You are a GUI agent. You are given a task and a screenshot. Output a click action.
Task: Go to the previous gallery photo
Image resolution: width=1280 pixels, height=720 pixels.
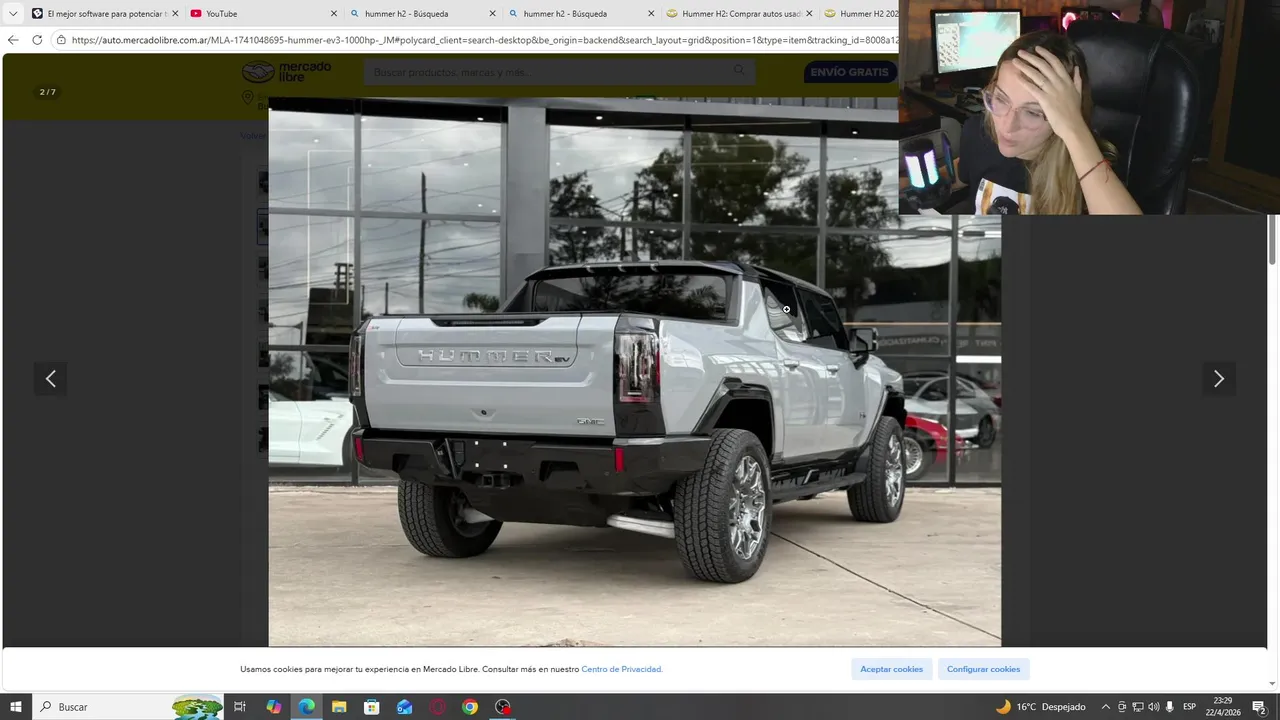coord(50,379)
